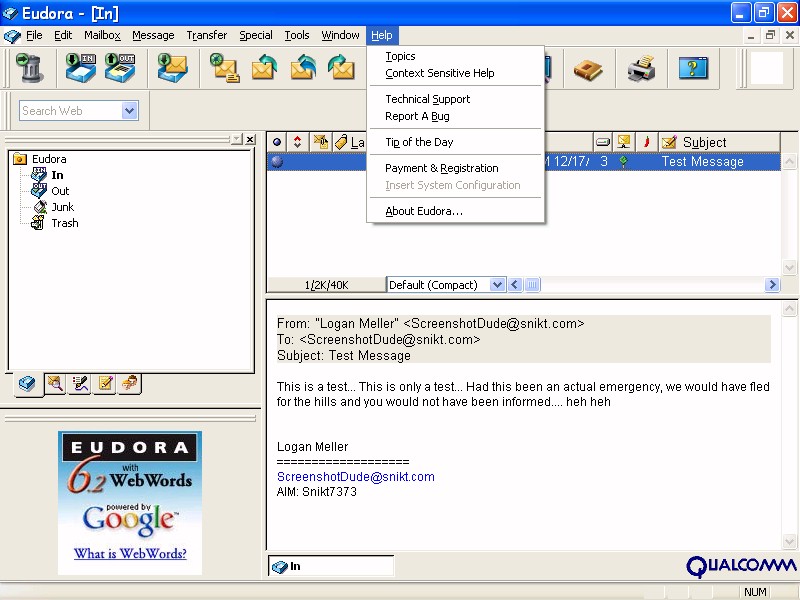The image size is (800, 600).
Task: Close the open Help menu
Action: (382, 35)
